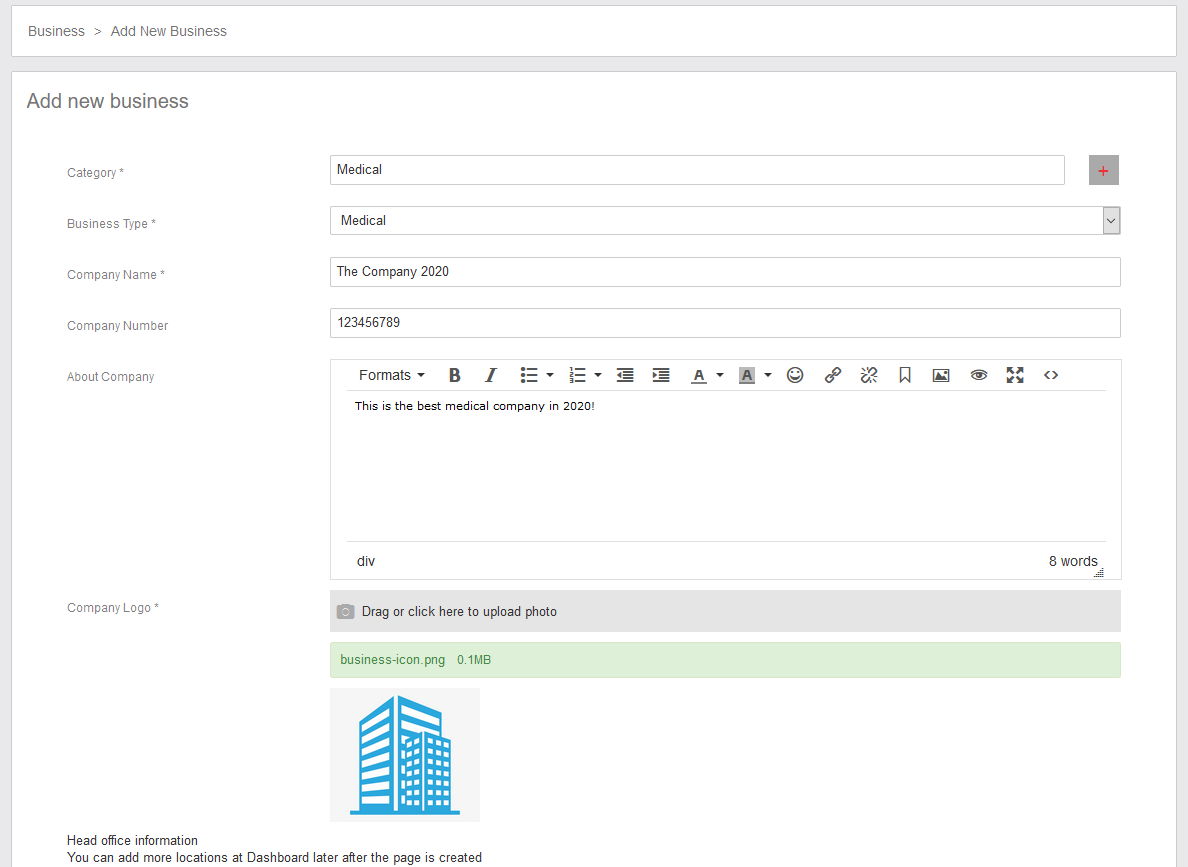
Task: Toggle fullscreen mode for the editor
Action: click(x=1015, y=375)
